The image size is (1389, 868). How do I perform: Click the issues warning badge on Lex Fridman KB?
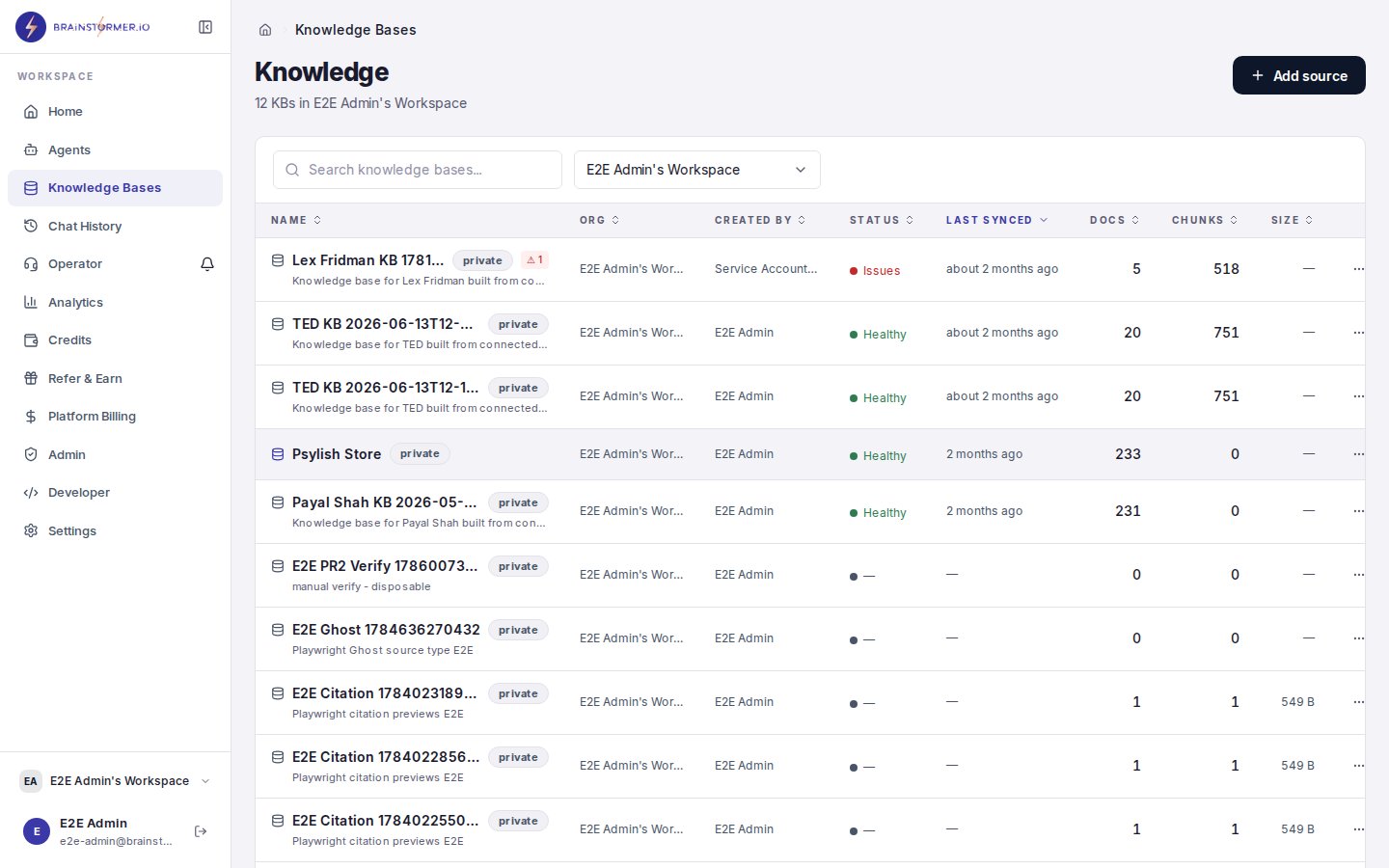pyautogui.click(x=534, y=259)
